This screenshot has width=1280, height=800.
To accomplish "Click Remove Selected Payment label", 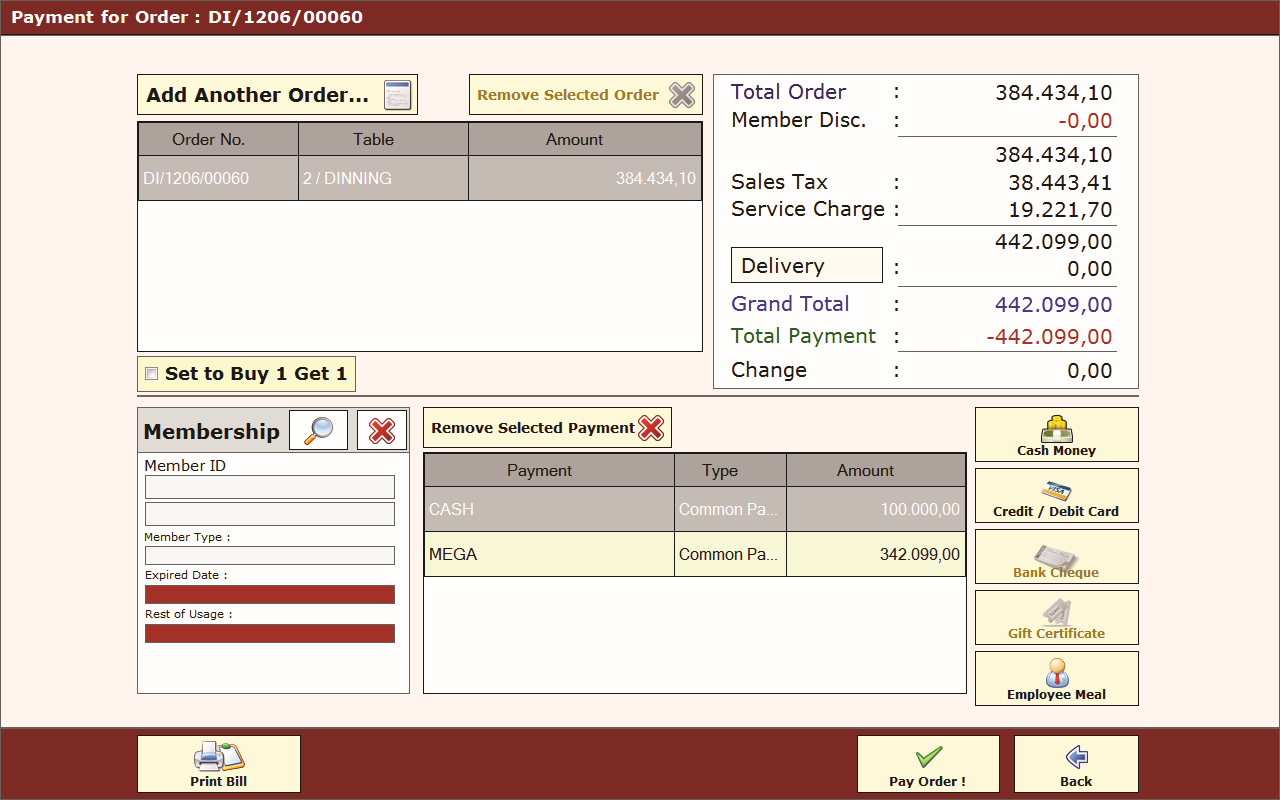I will (x=533, y=428).
